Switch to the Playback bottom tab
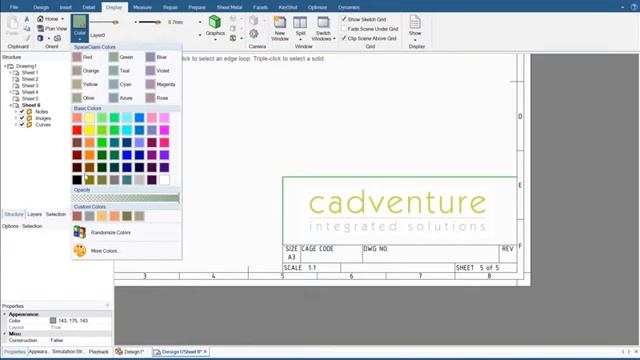The image size is (640, 360). (x=99, y=351)
